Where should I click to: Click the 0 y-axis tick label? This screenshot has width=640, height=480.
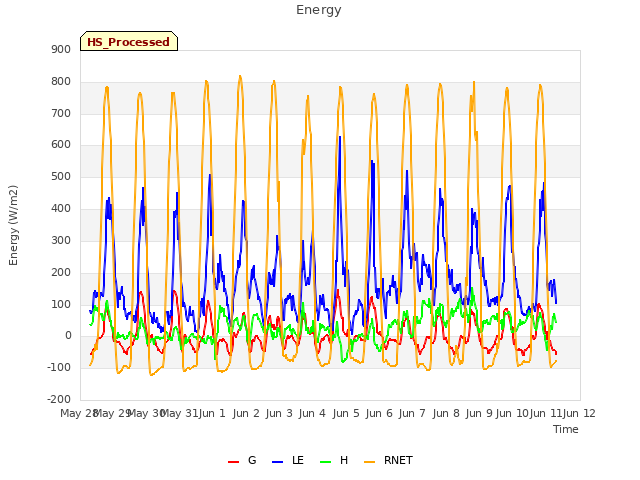pos(68,336)
